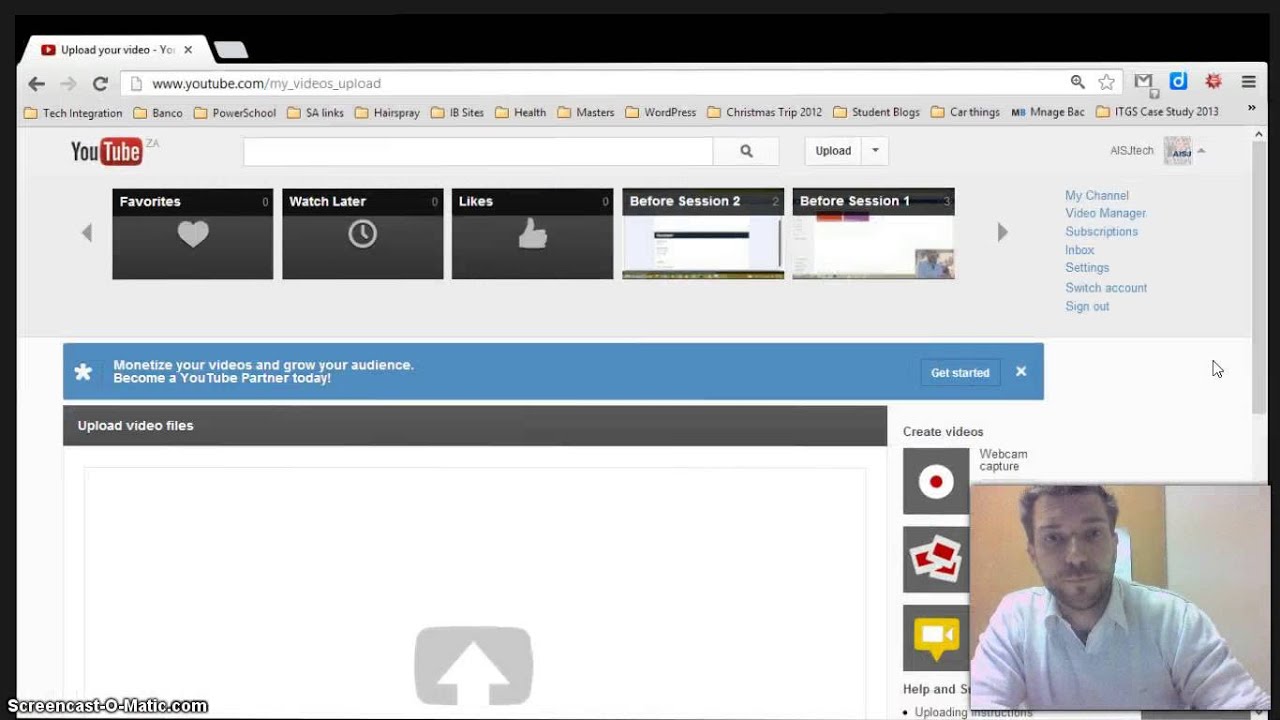Open the Car things bookmark folder
This screenshot has height=720, width=1280.
965,113
